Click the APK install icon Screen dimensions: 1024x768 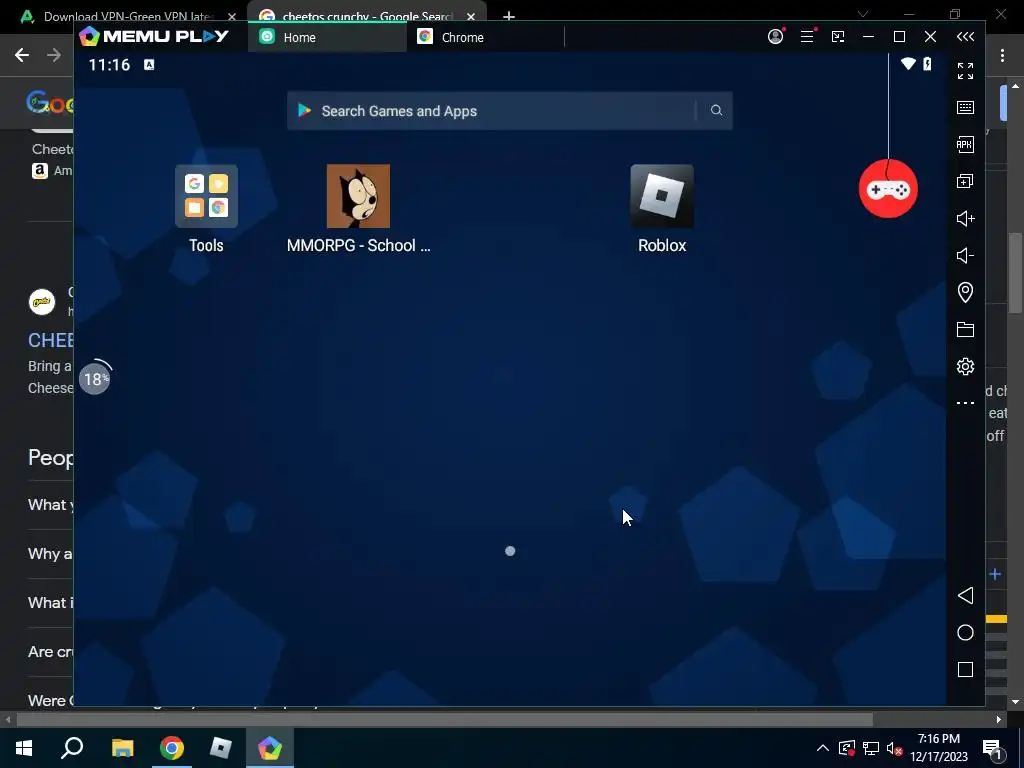click(965, 144)
